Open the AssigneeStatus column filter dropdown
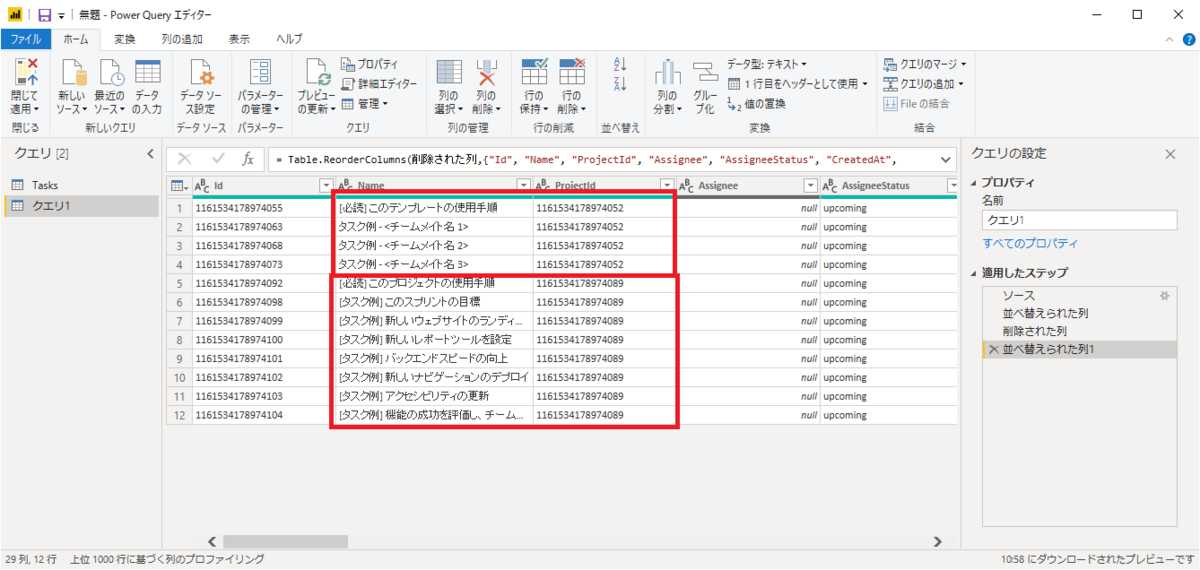This screenshot has width=1200, height=570. click(953, 186)
